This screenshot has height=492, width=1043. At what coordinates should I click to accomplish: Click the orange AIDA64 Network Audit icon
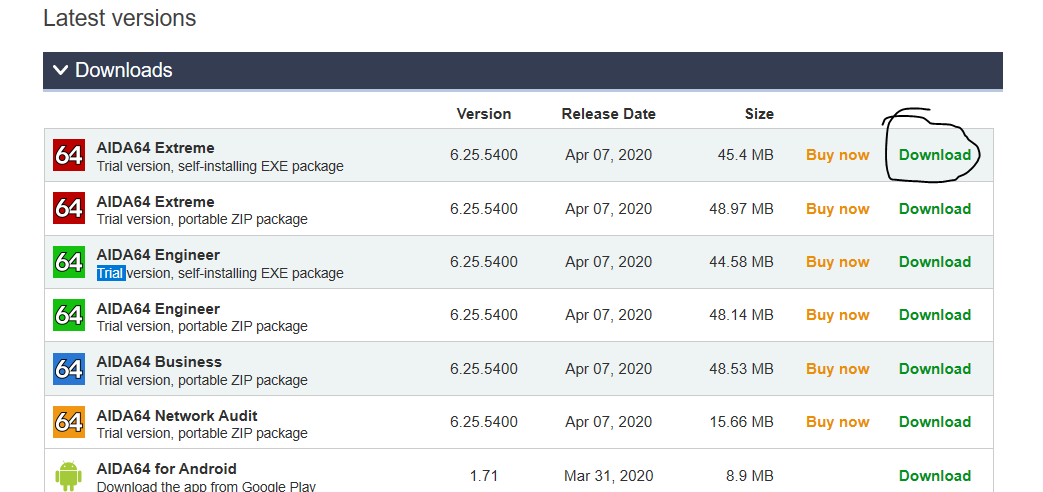pos(69,422)
